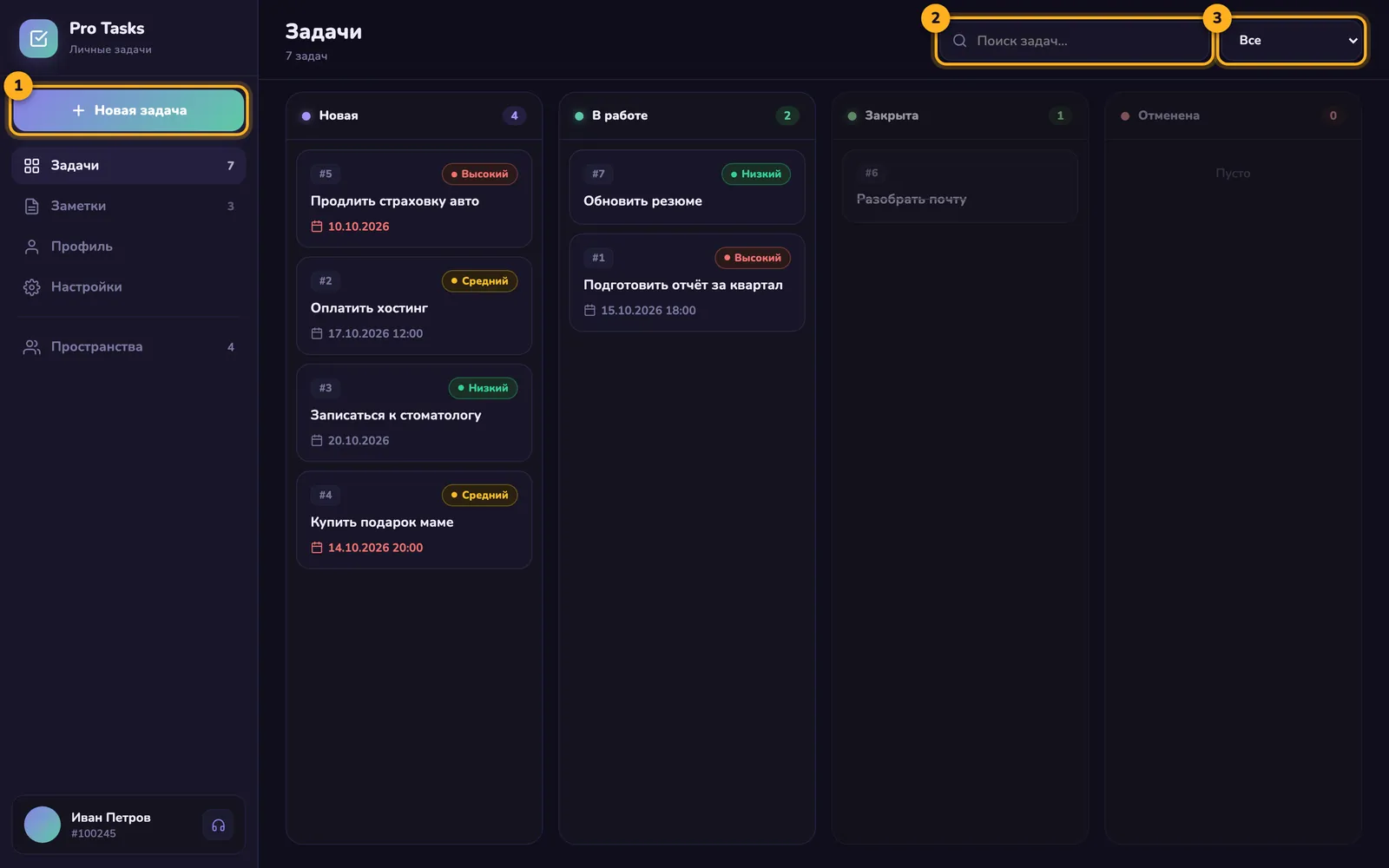Click Низкий badge on Записаться к стоматологу
Image resolution: width=1389 pixels, height=868 pixels.
tap(484, 388)
